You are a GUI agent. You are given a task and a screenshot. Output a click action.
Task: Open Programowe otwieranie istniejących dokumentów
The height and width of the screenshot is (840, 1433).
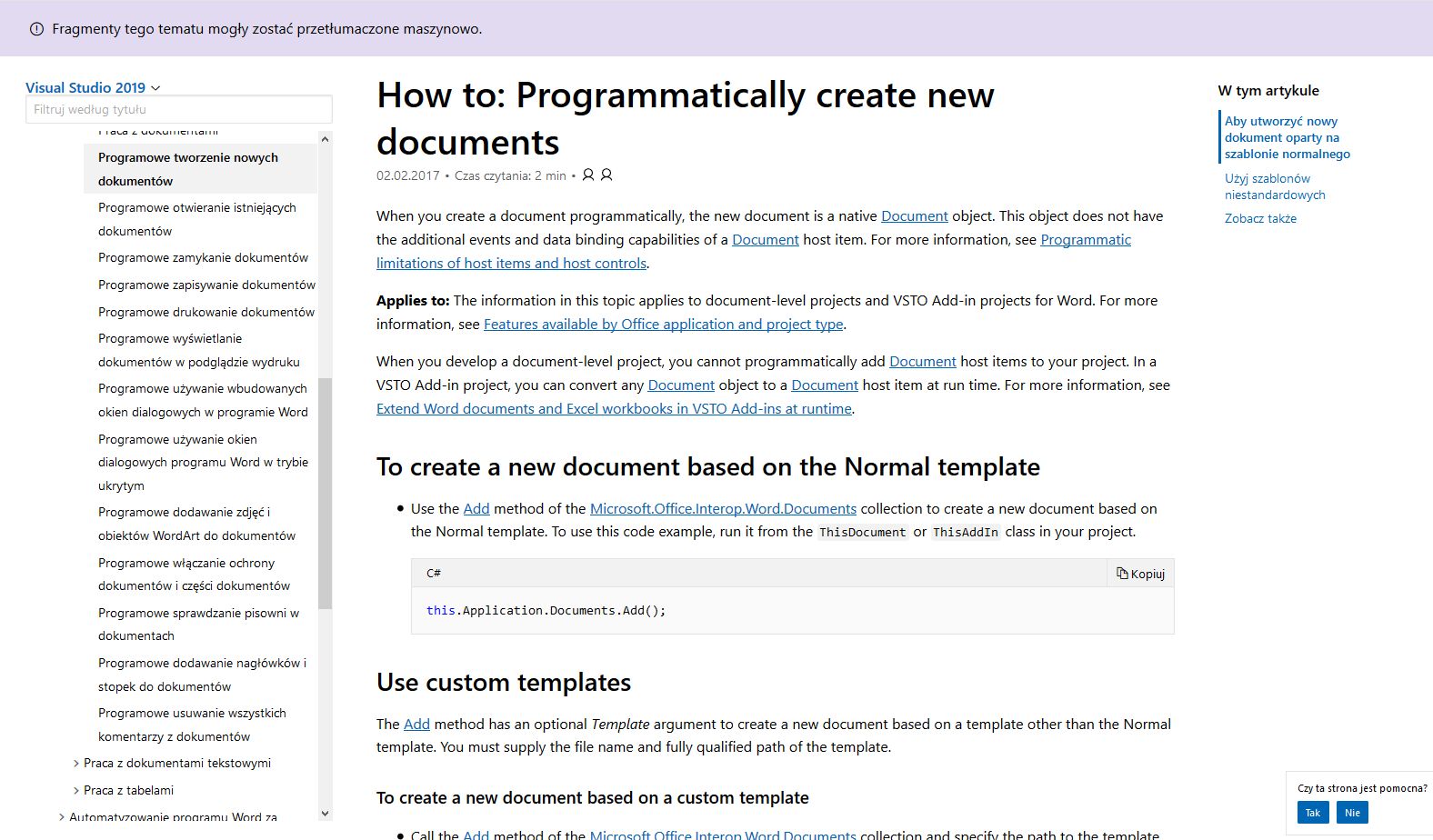coord(197,219)
